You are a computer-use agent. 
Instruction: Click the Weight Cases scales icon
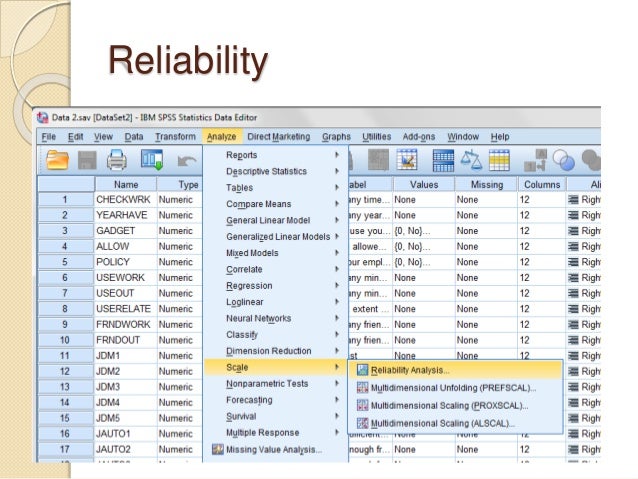click(x=471, y=160)
